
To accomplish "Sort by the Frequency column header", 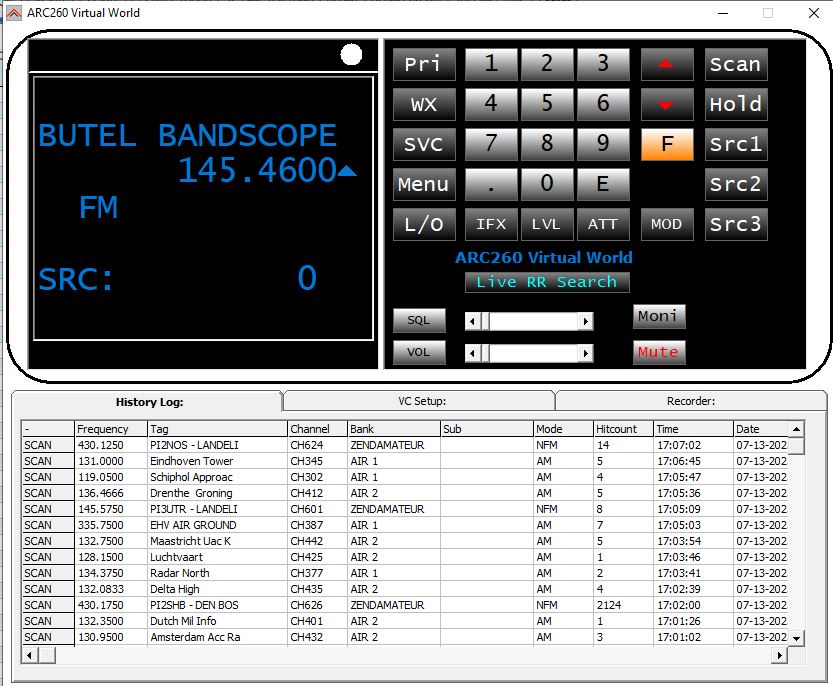I will click(x=110, y=429).
